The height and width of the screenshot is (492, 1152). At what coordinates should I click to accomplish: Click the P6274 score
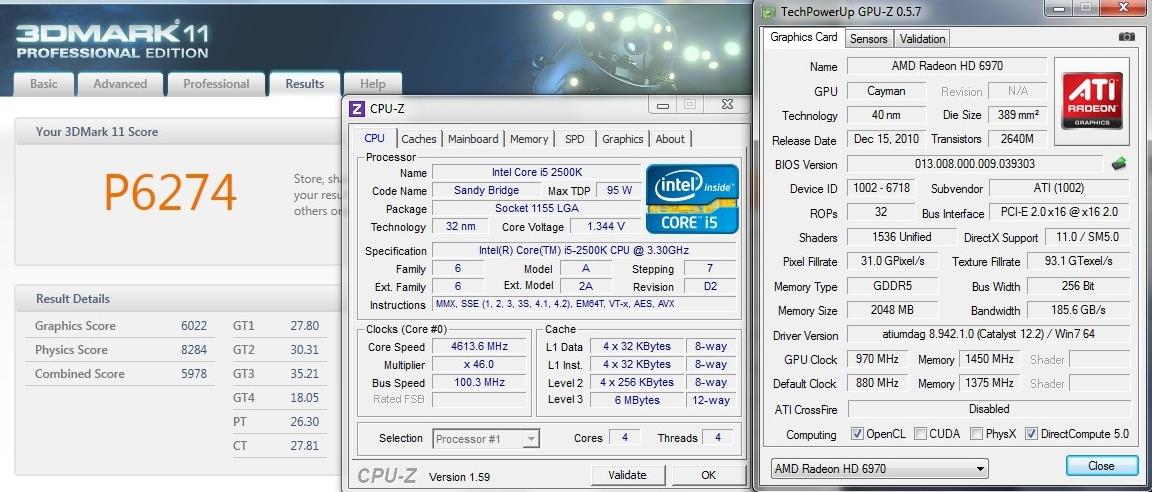click(170, 192)
